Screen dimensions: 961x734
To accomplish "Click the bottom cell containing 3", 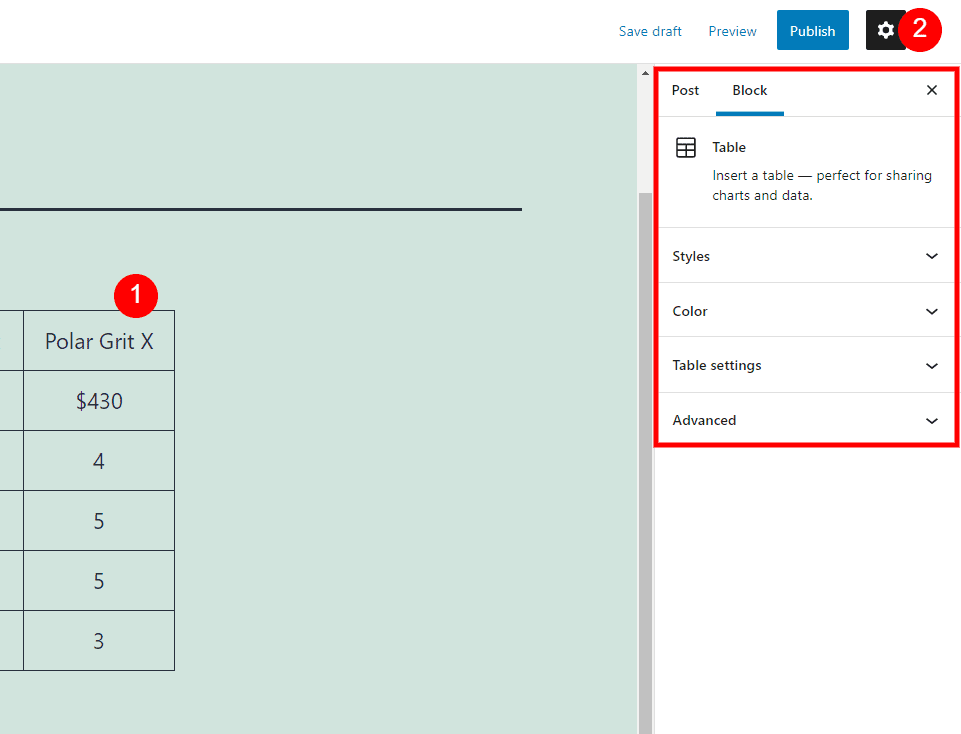I will (97, 640).
